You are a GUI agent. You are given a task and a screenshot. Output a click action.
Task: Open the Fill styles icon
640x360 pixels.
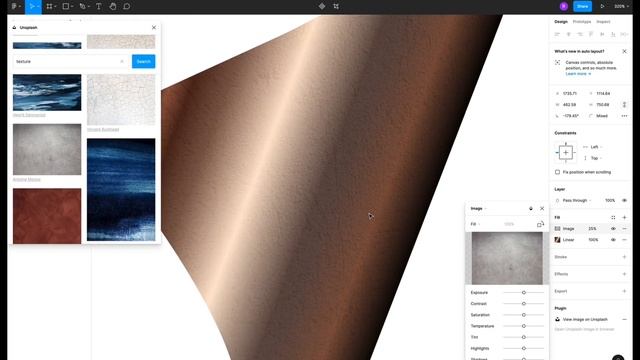(613, 218)
